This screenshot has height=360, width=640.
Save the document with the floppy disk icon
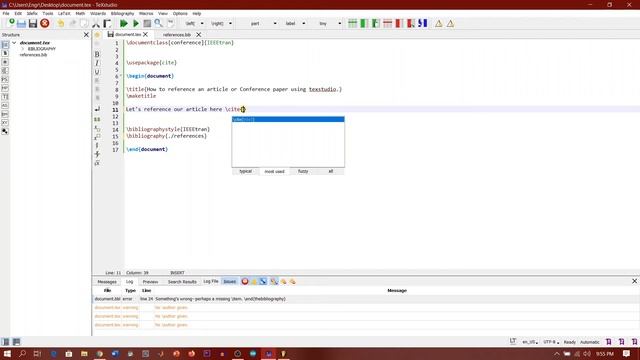pyautogui.click(x=33, y=24)
